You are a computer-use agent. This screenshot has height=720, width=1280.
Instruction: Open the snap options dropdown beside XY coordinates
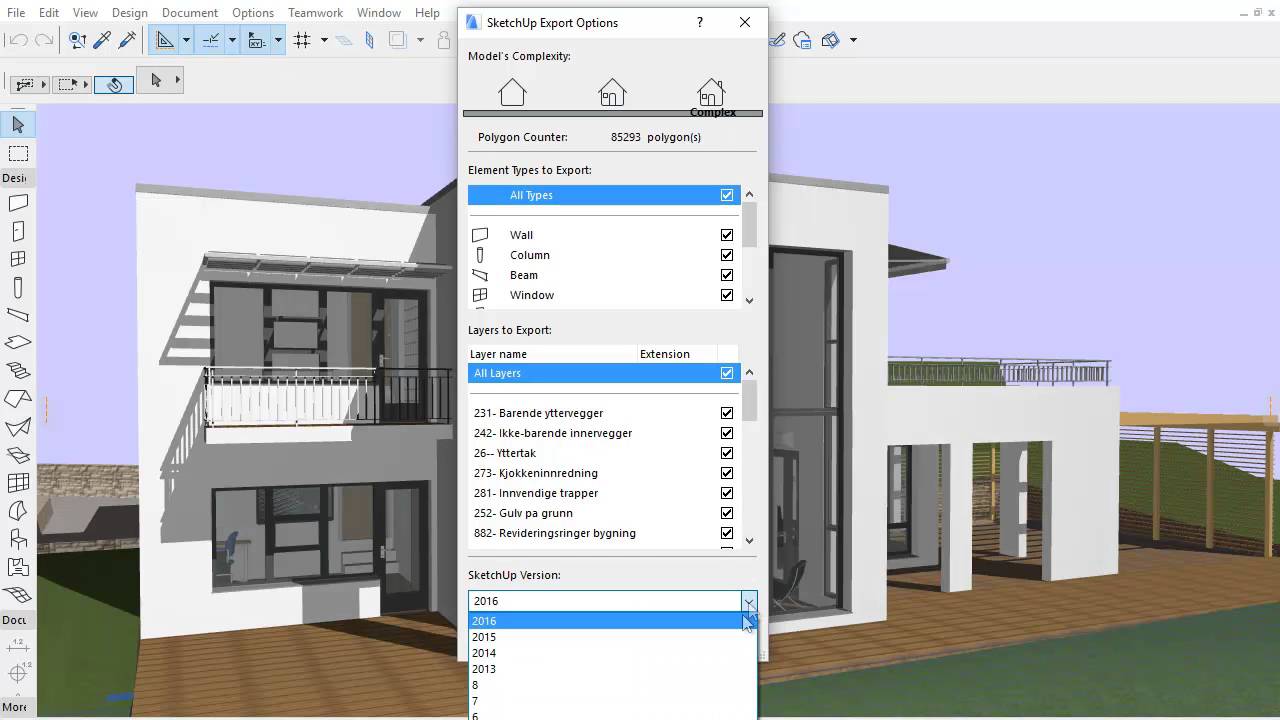(278, 40)
